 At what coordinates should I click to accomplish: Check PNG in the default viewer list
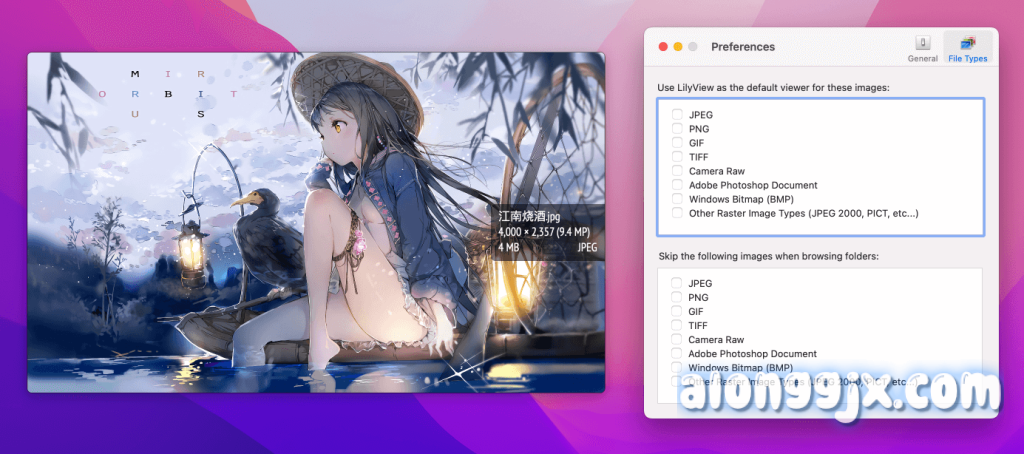tap(677, 129)
